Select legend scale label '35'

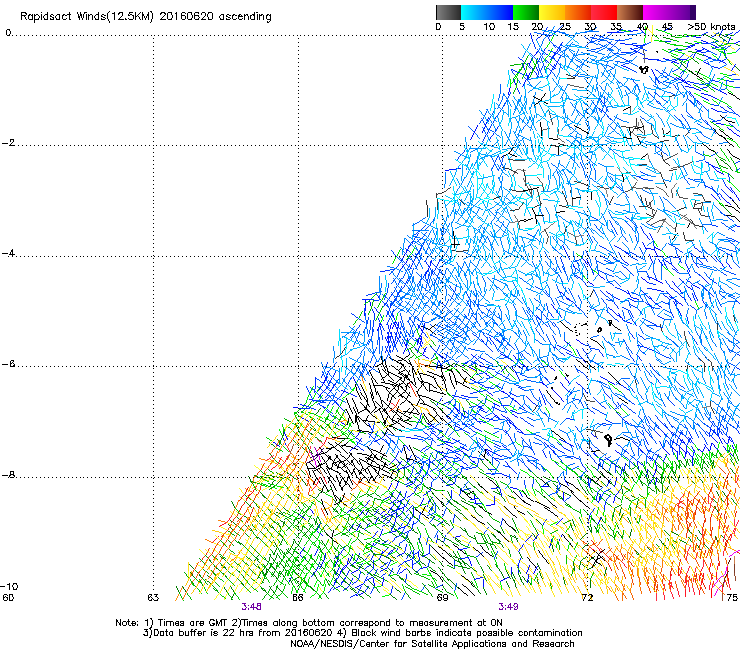(616, 27)
